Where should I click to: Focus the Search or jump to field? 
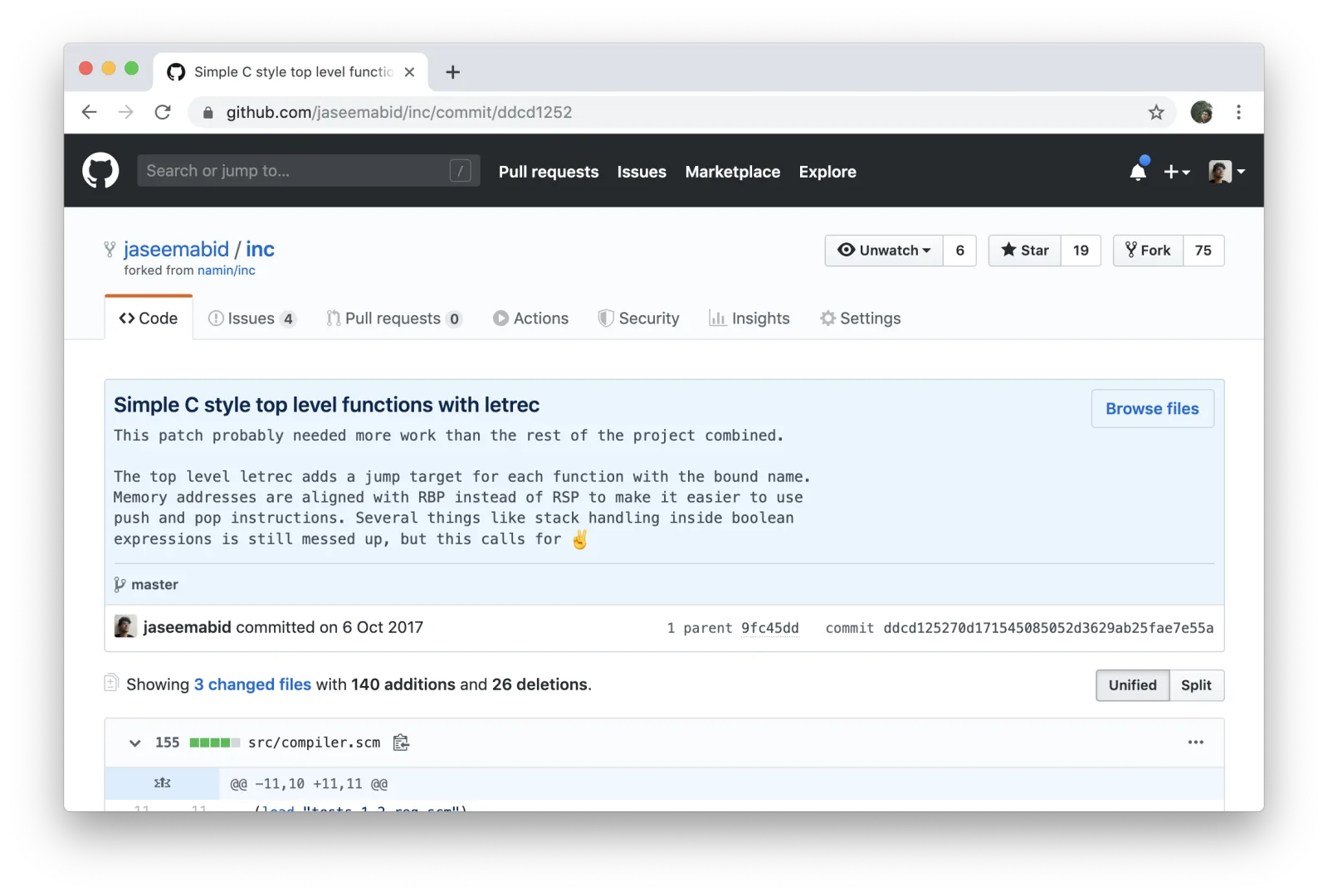(309, 171)
